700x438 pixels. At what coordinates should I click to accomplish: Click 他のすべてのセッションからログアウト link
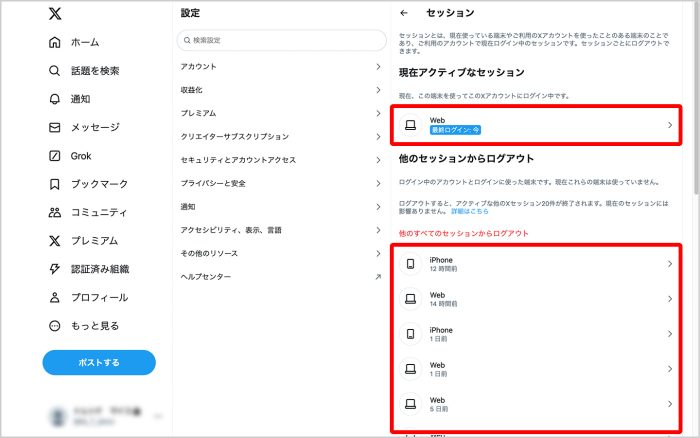(x=463, y=233)
